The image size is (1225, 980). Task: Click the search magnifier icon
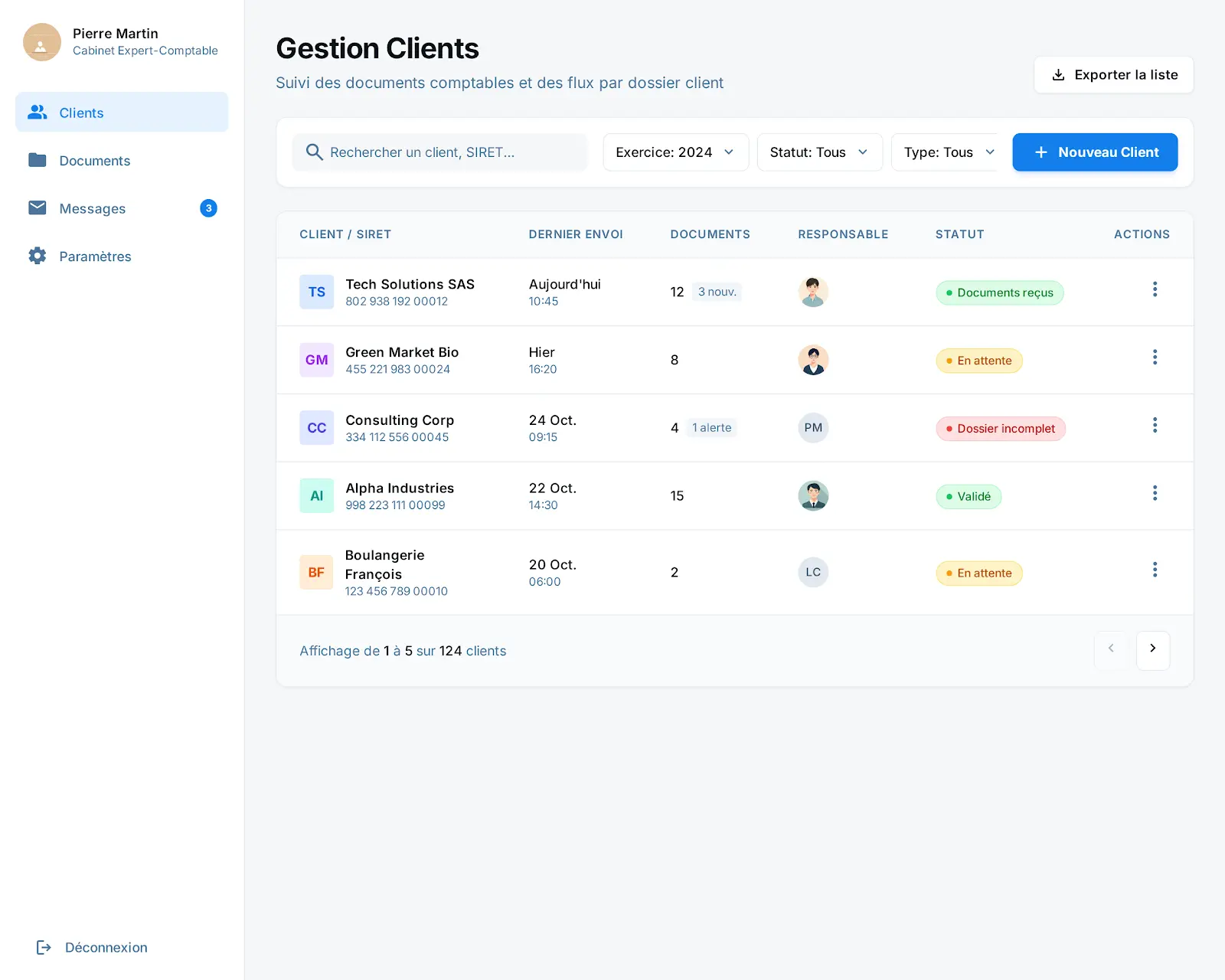314,152
